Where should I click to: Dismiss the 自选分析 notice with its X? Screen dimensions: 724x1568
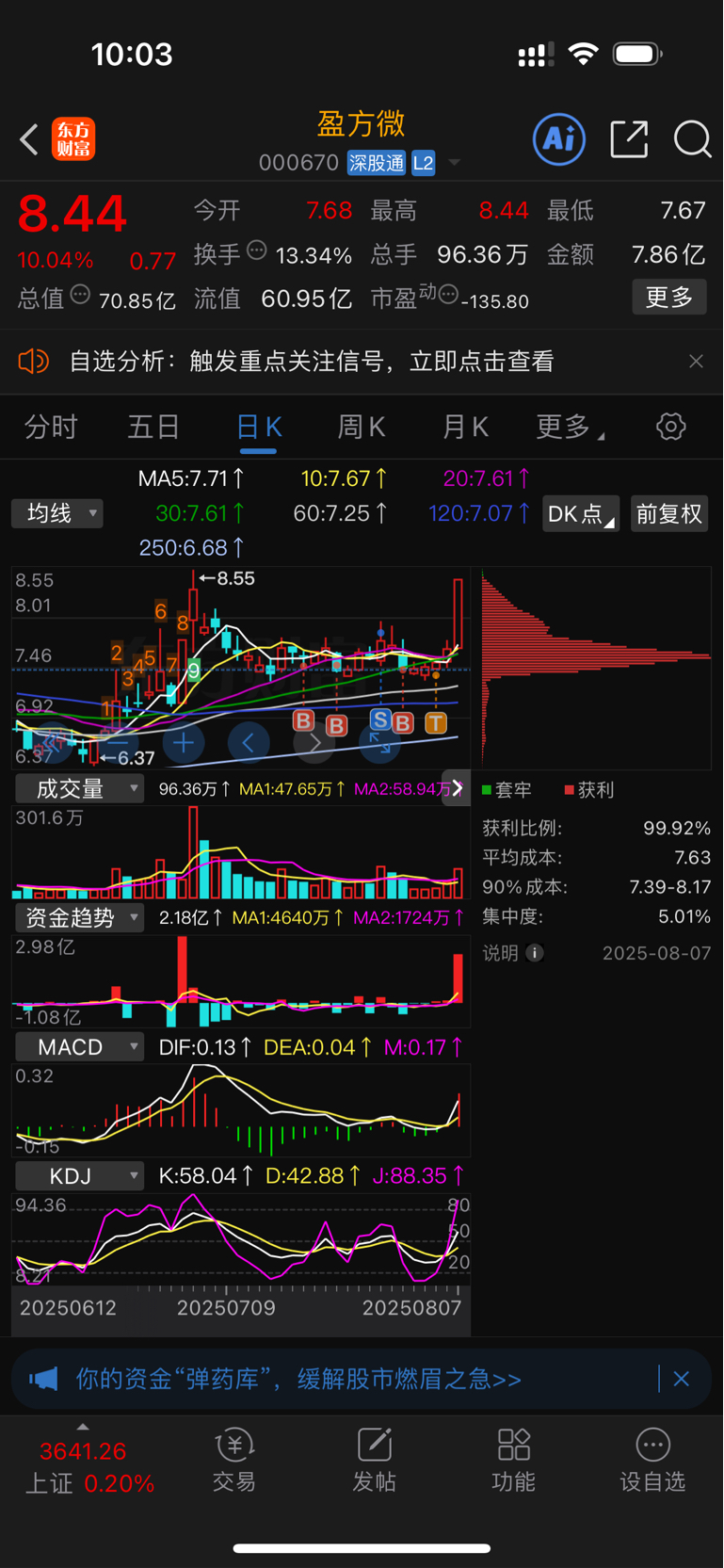tap(696, 362)
